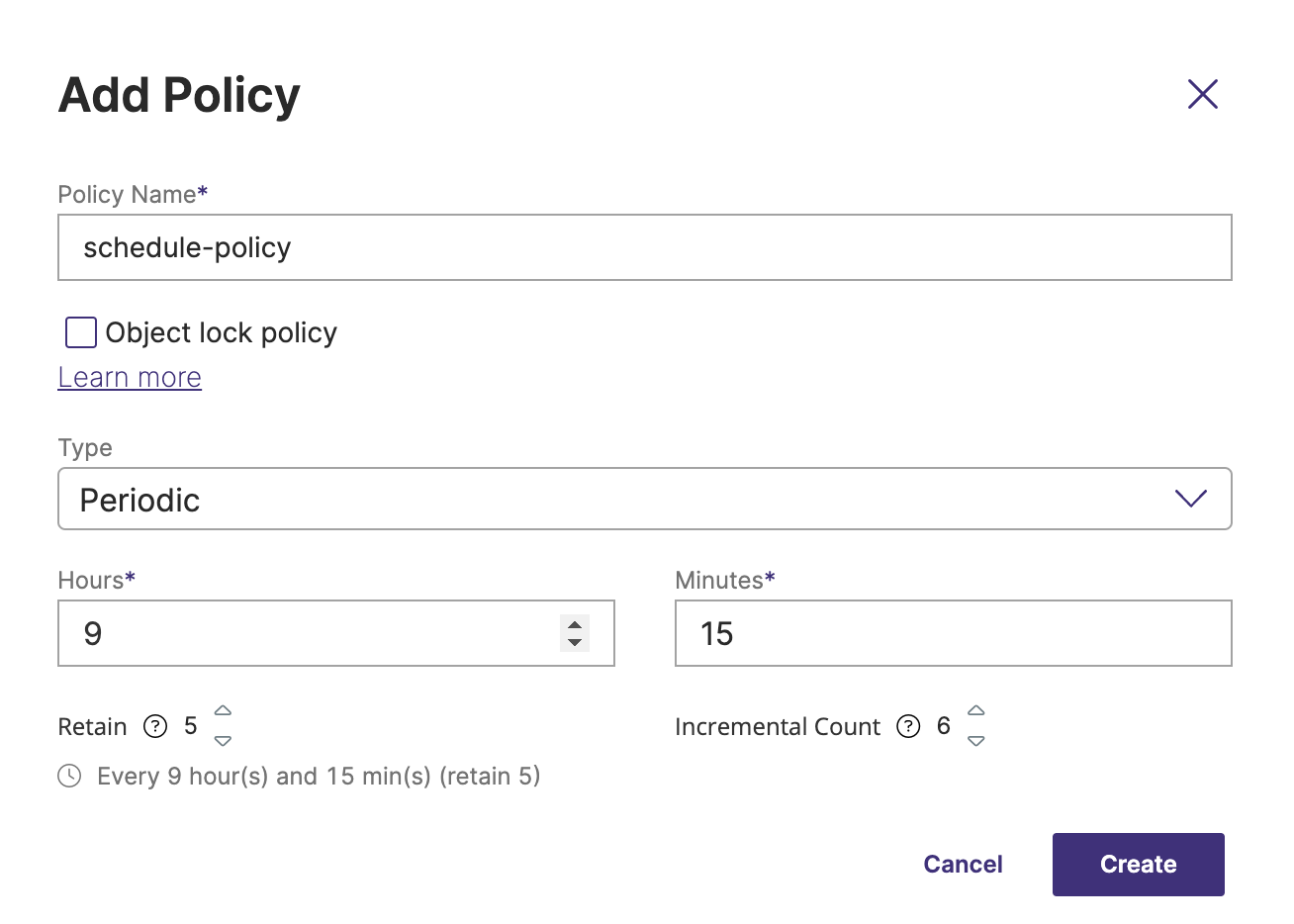
Task: Click the Minutes input field
Action: tap(953, 633)
